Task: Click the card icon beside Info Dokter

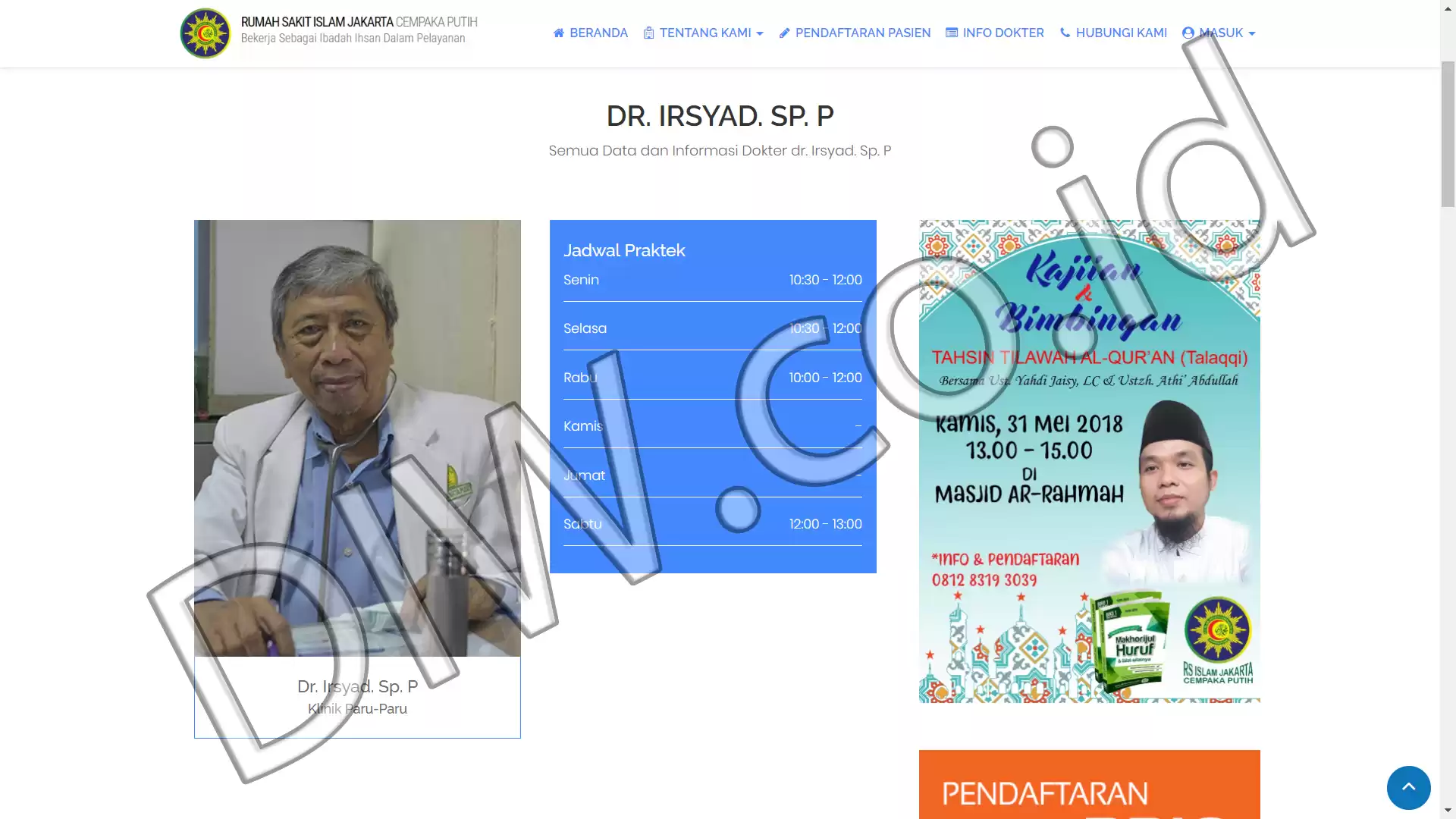Action: tap(952, 33)
